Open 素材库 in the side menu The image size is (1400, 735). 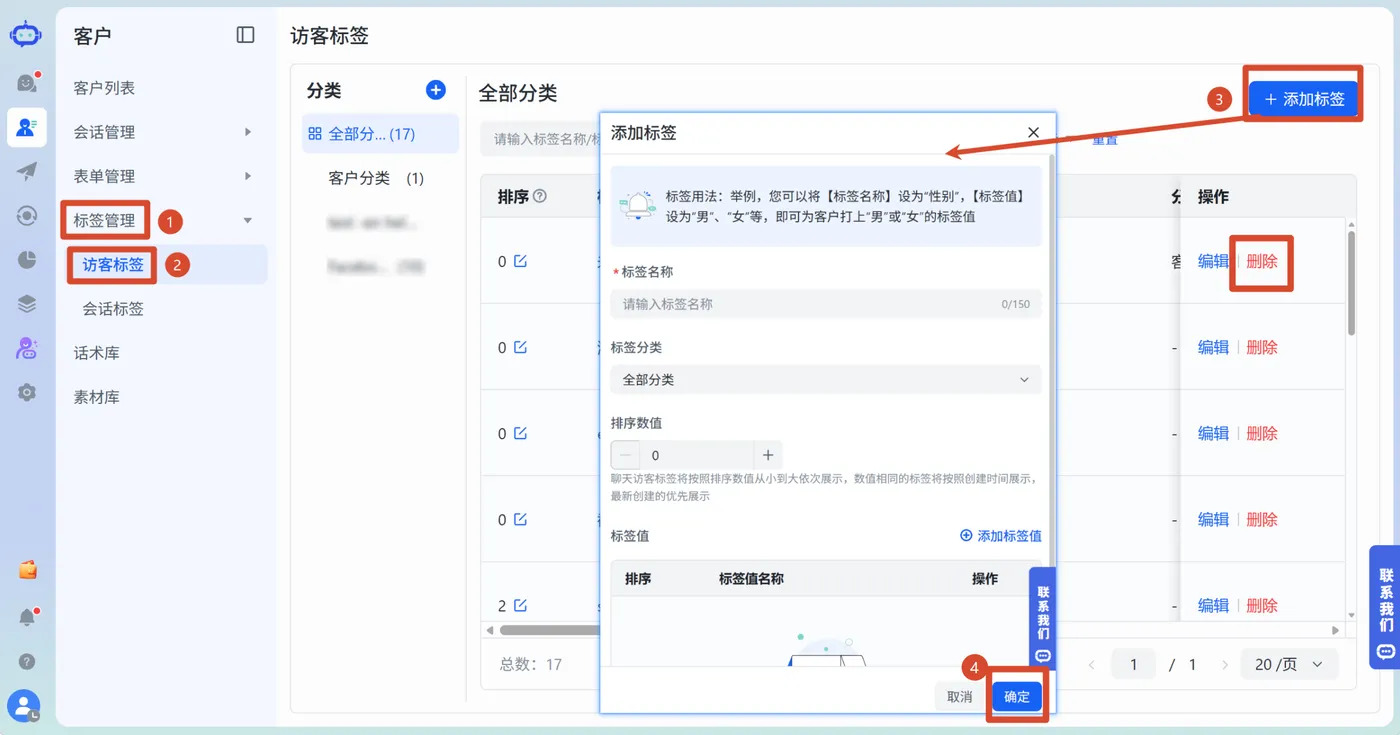(97, 397)
